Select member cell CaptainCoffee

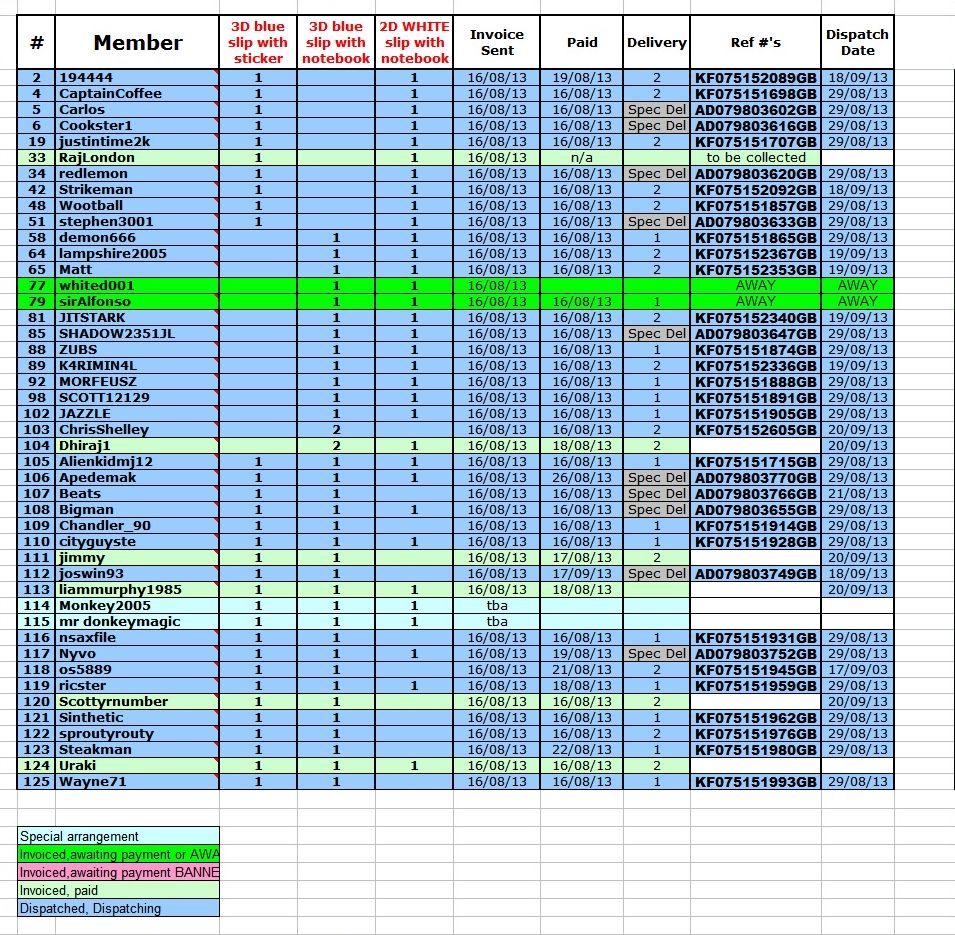point(137,94)
